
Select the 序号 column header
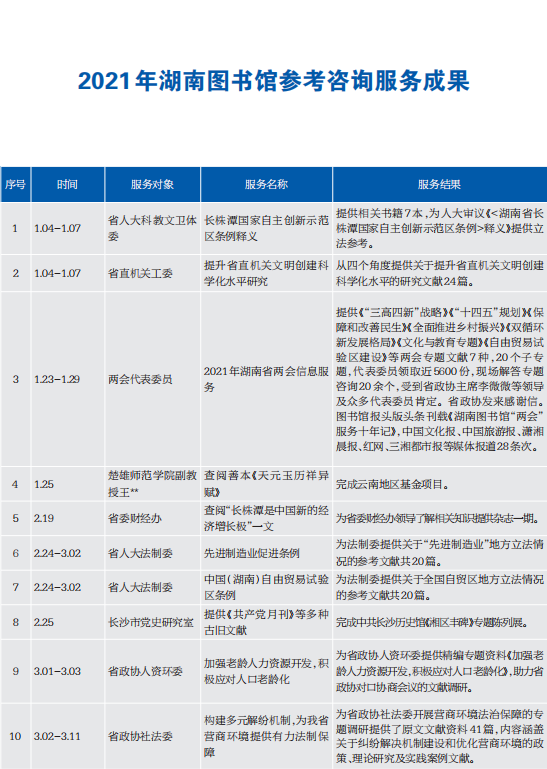(15, 184)
